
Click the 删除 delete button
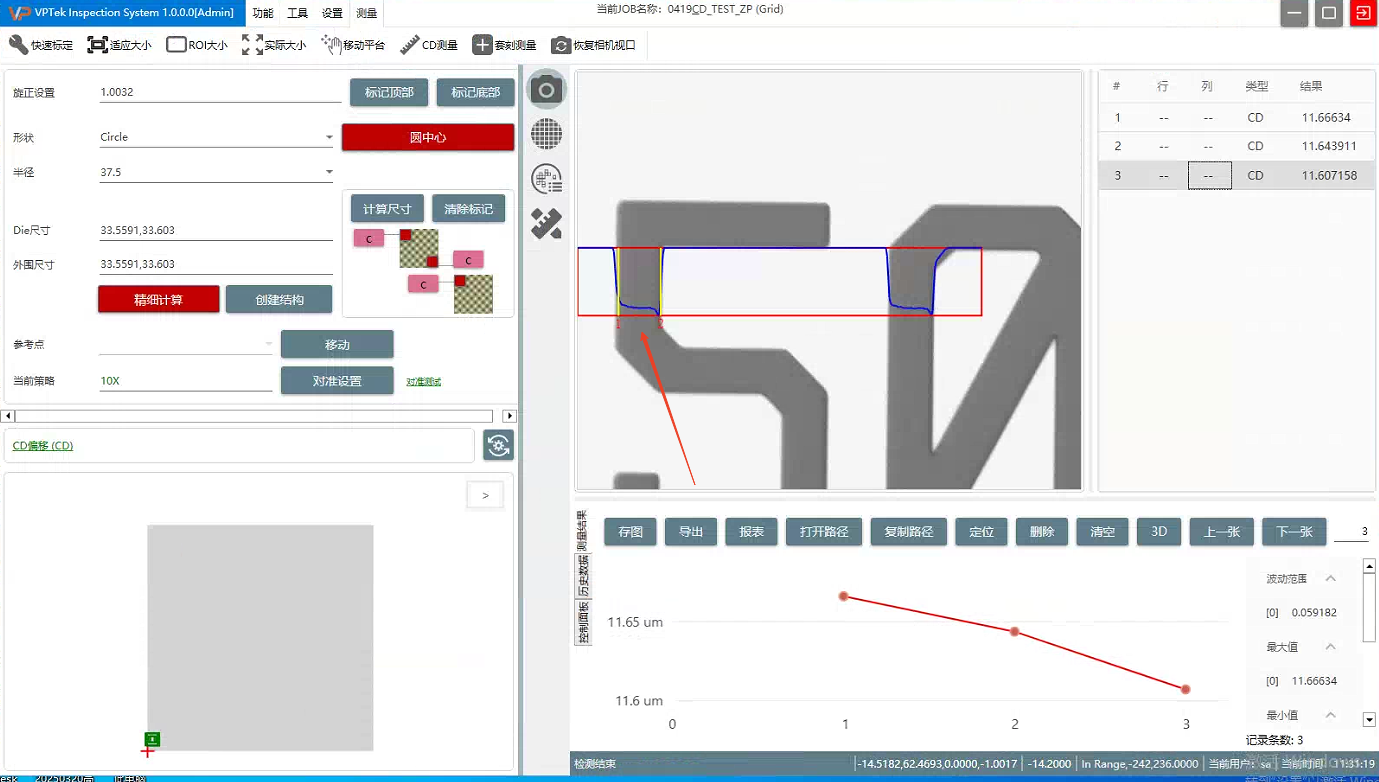coord(1042,532)
